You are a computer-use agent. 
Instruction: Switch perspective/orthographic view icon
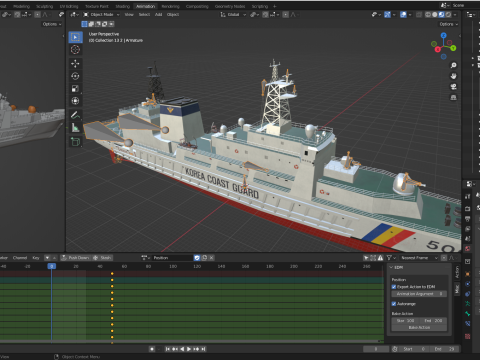(x=454, y=97)
